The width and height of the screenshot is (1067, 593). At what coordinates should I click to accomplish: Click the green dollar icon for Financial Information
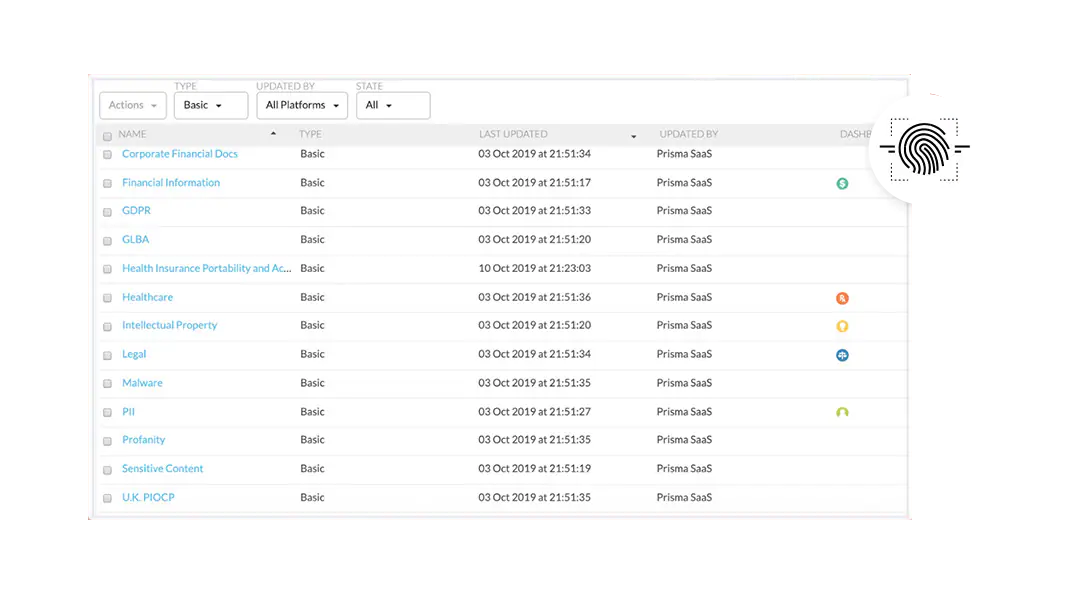(842, 184)
